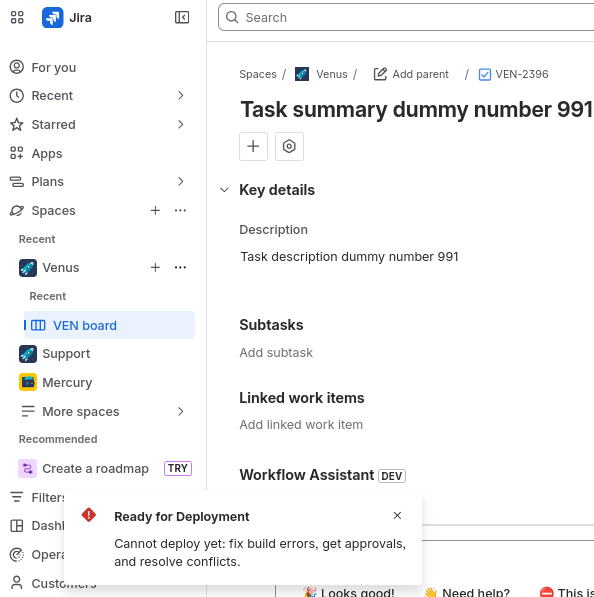Open the Venus space in sidebar
Image resolution: width=594 pixels, height=597 pixels.
point(61,268)
